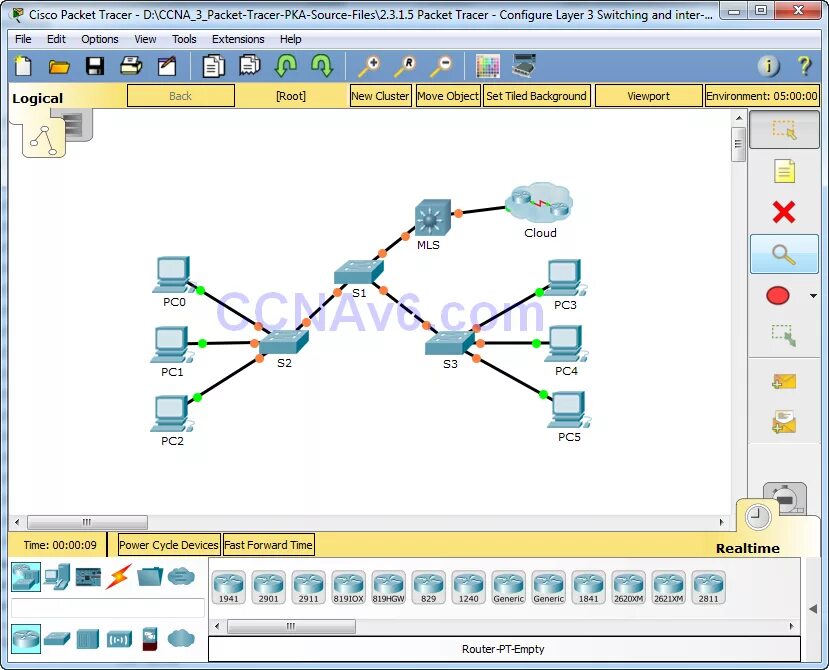Click the New Cluster button
Image resolution: width=829 pixels, height=670 pixels.
tap(380, 96)
